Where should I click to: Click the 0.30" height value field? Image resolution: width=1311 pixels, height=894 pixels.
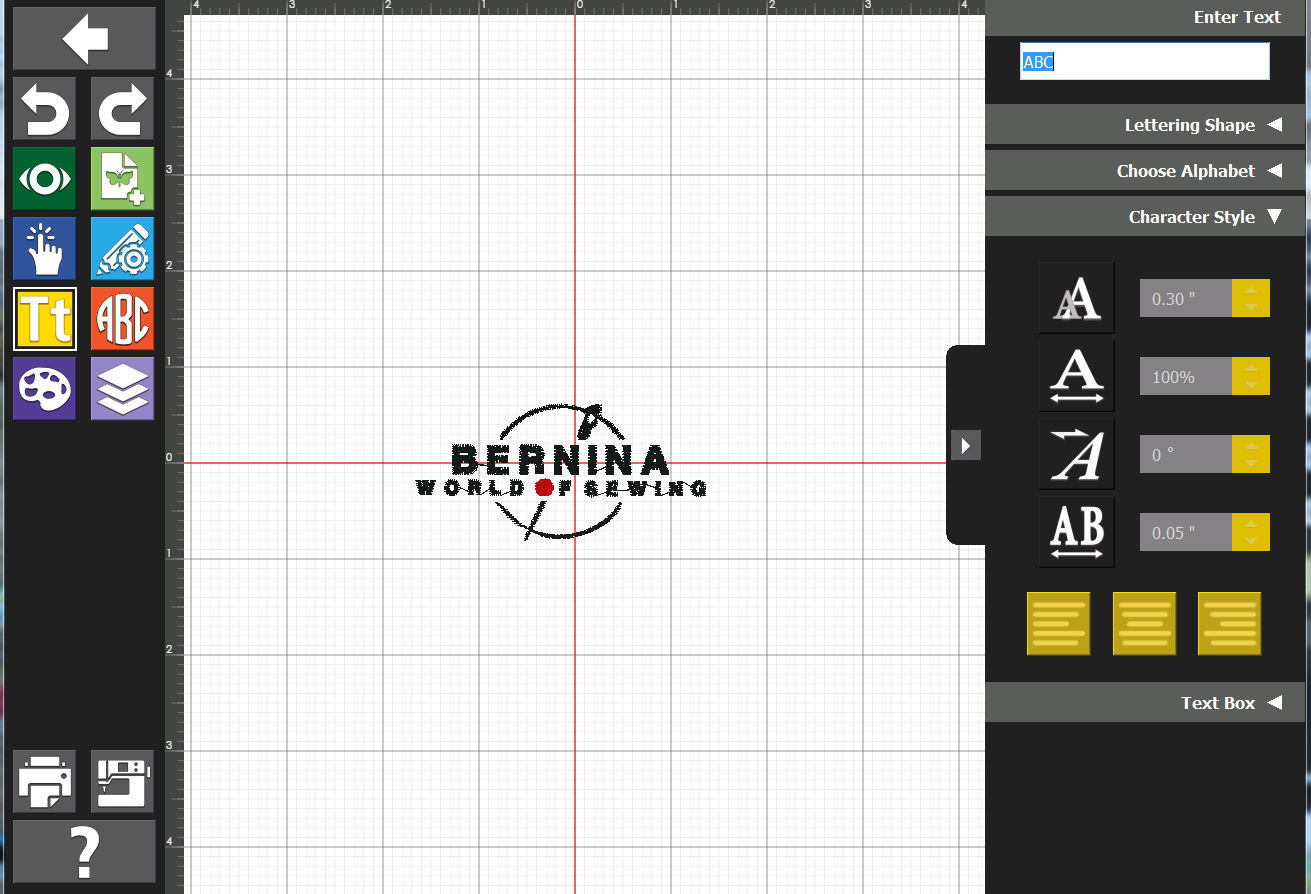coord(1186,298)
